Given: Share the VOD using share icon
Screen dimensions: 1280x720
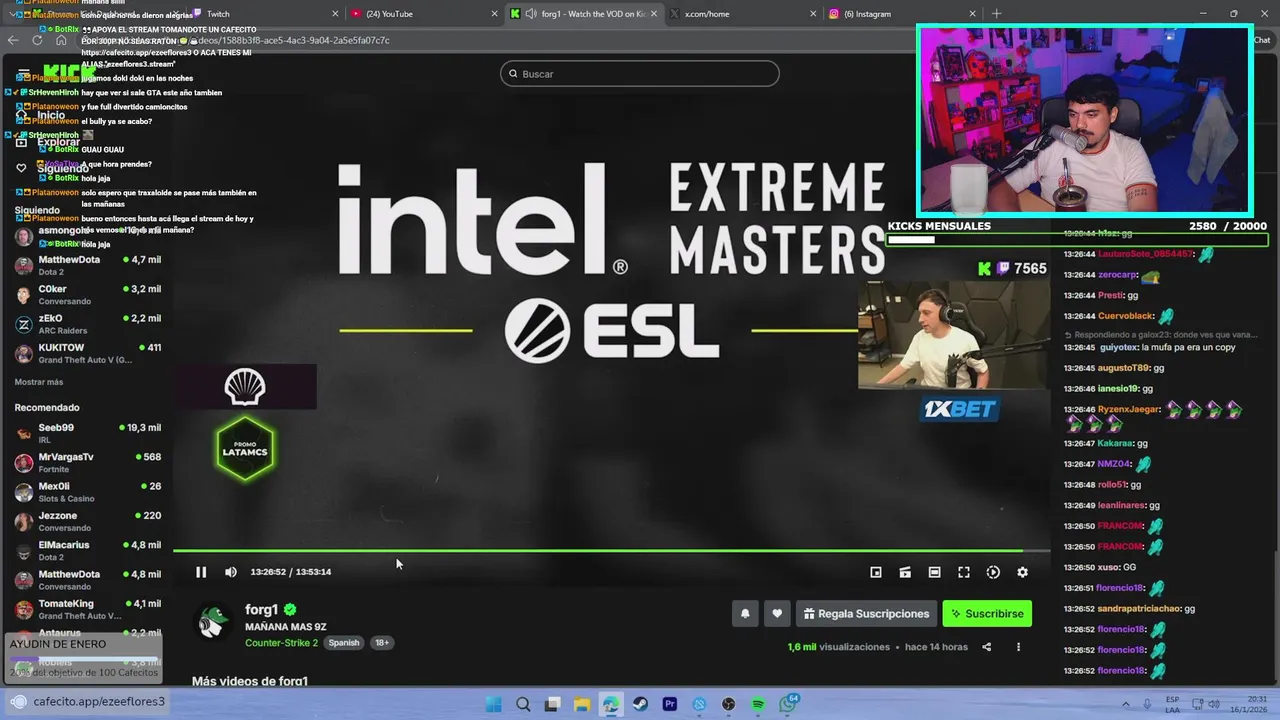Looking at the screenshot, I should [986, 647].
